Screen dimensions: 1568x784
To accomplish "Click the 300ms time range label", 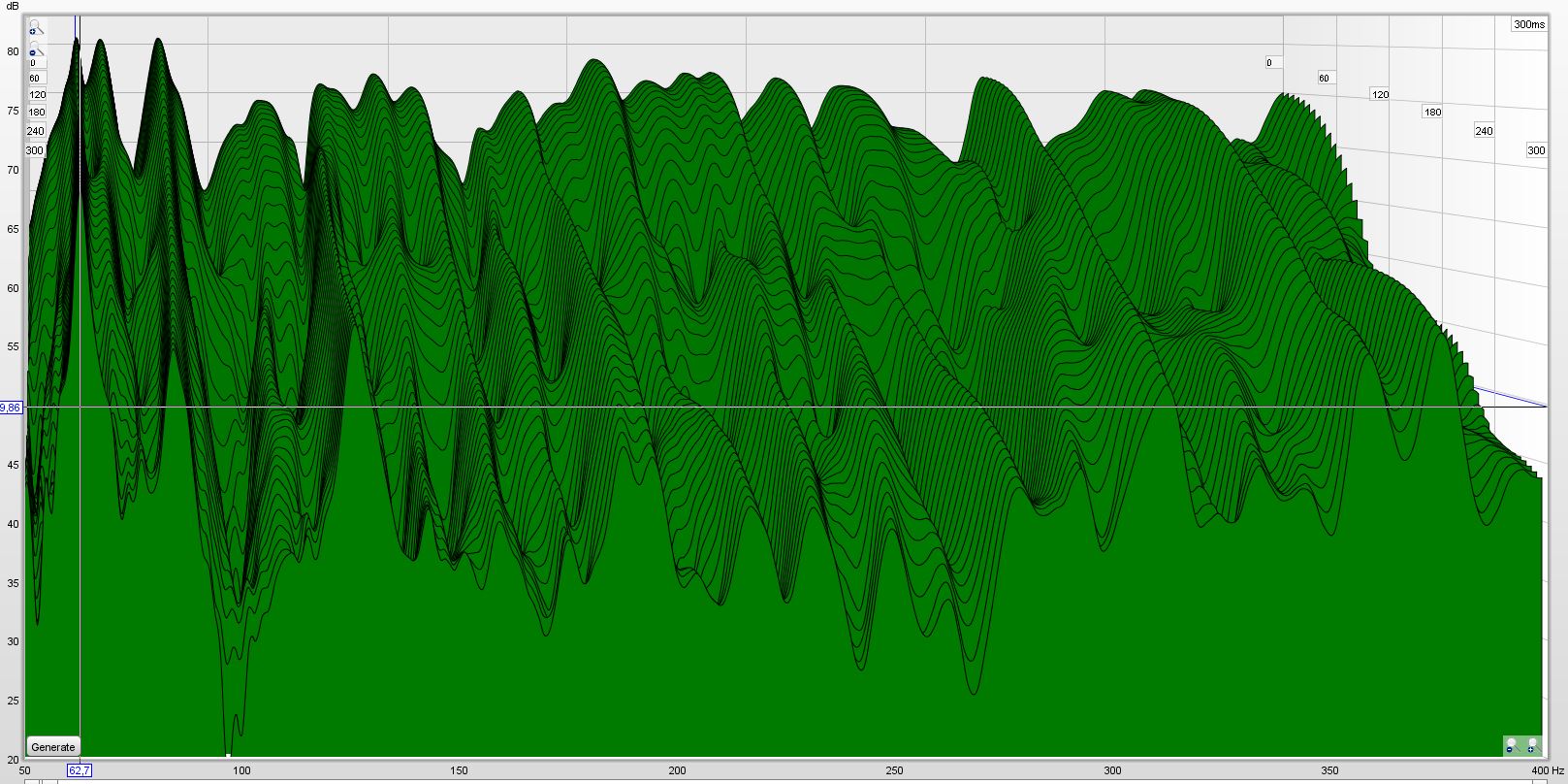I will pos(1529,24).
